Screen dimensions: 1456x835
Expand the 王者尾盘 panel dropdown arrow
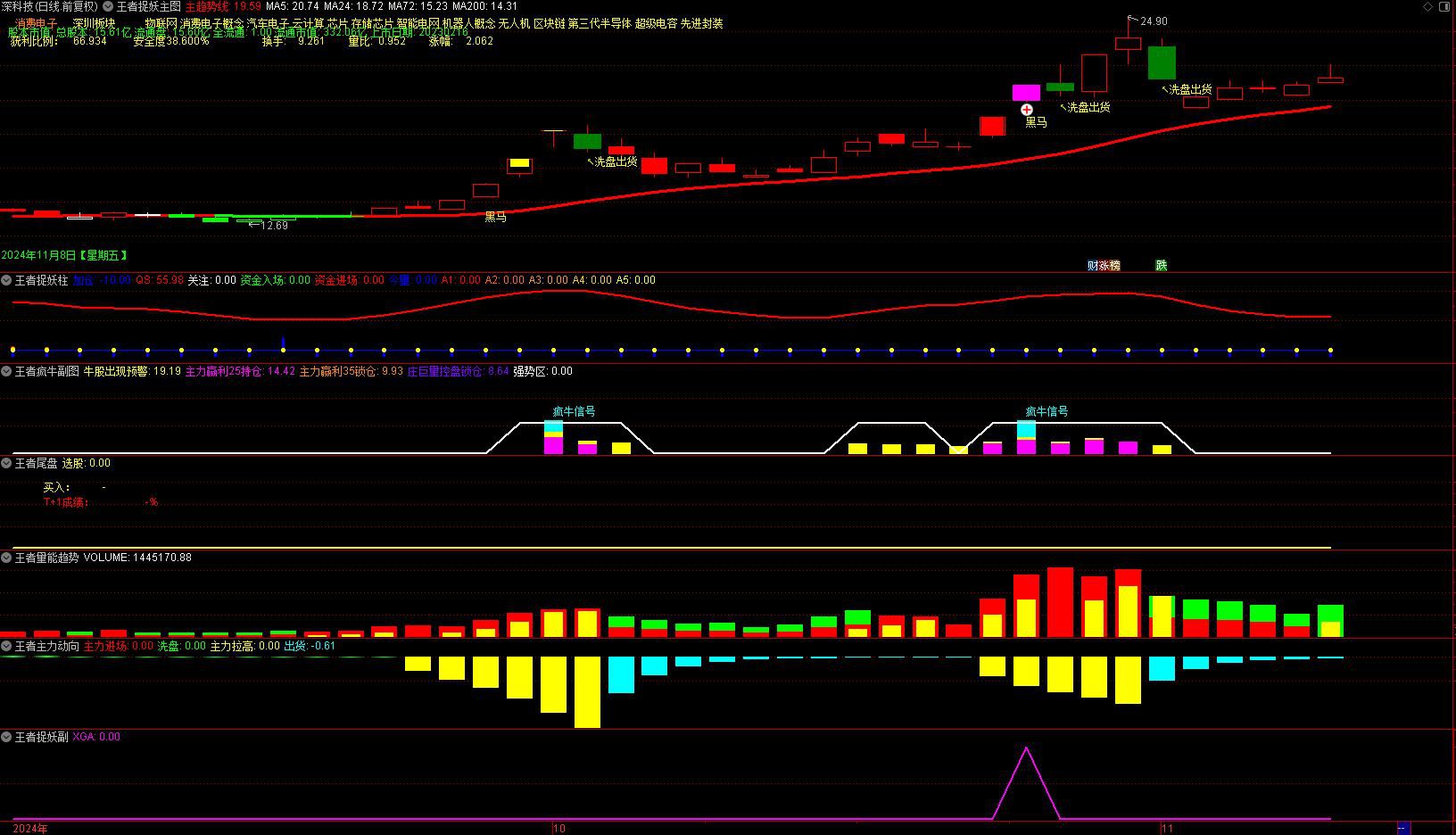coord(6,463)
